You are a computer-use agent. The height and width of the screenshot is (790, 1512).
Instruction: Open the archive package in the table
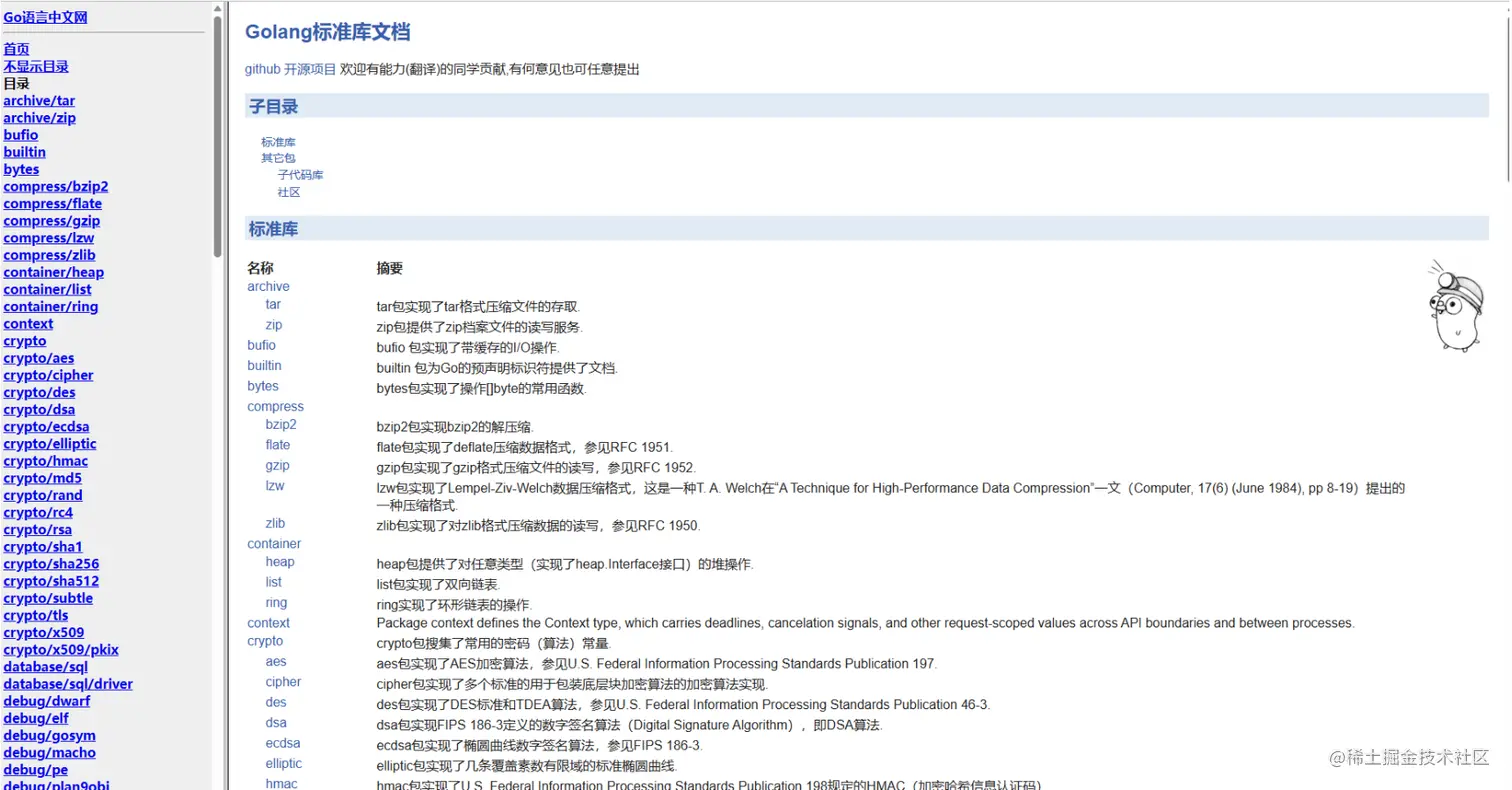click(x=268, y=286)
